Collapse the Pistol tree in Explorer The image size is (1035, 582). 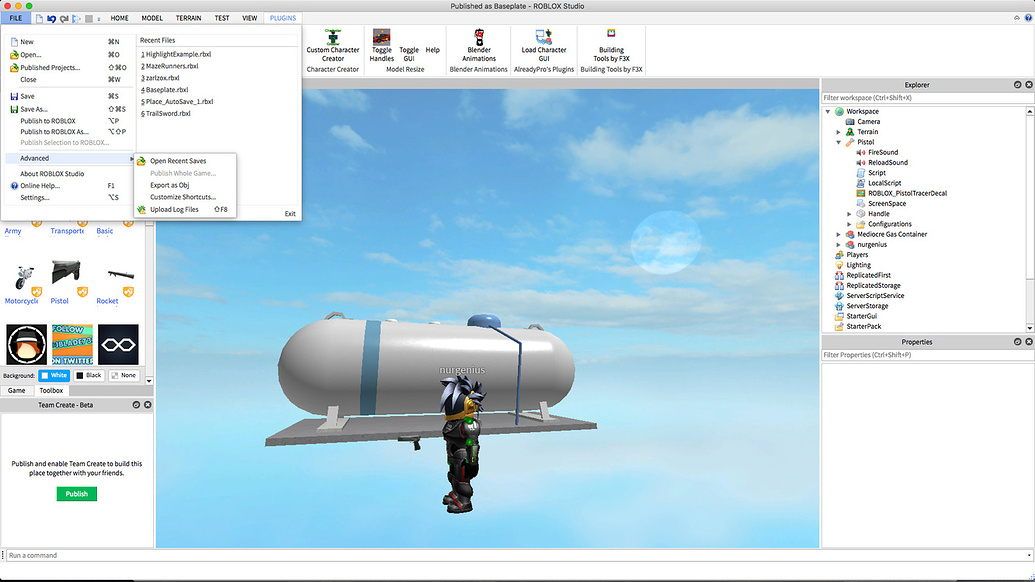(x=838, y=141)
